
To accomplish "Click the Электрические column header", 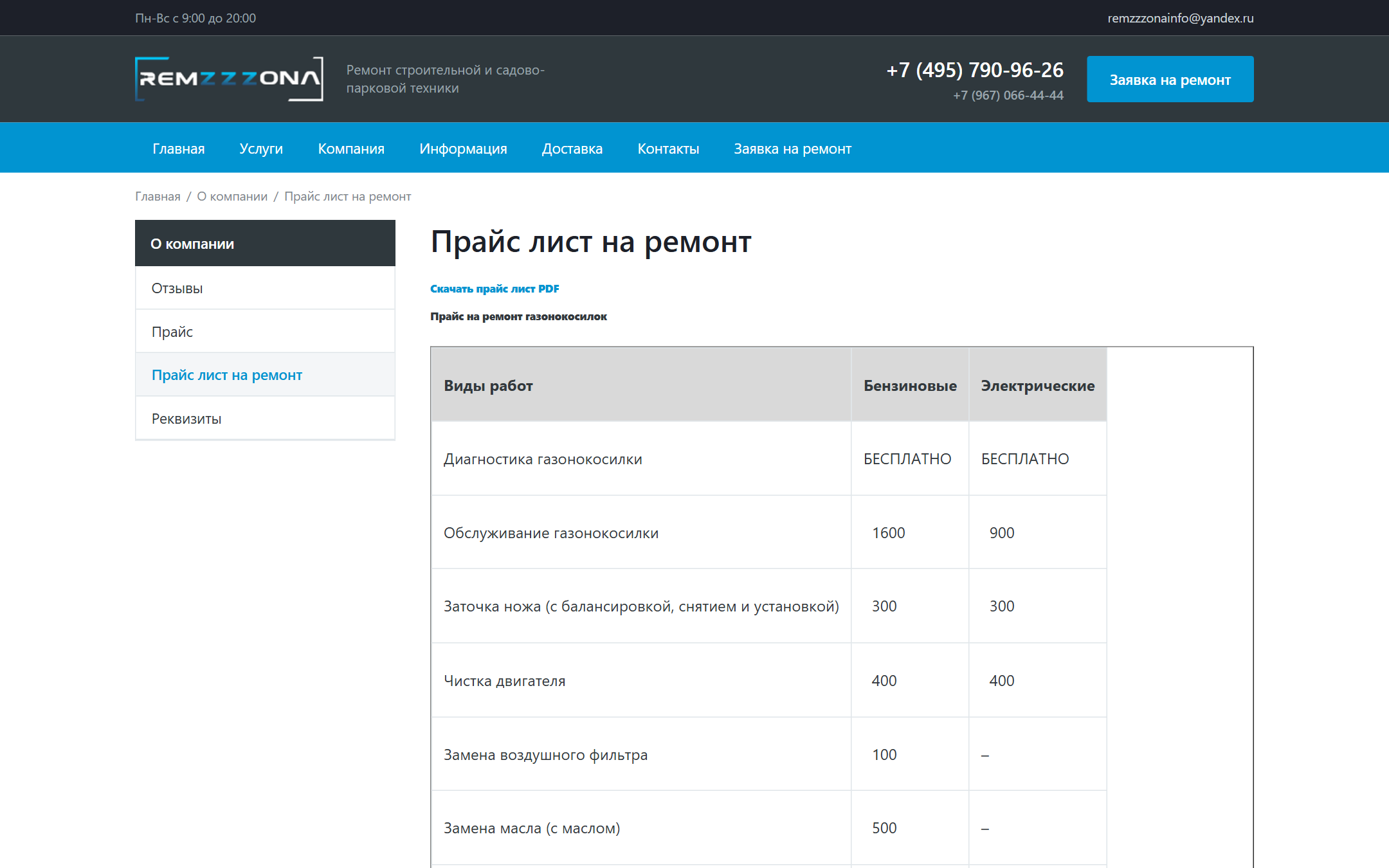I will 1037,386.
